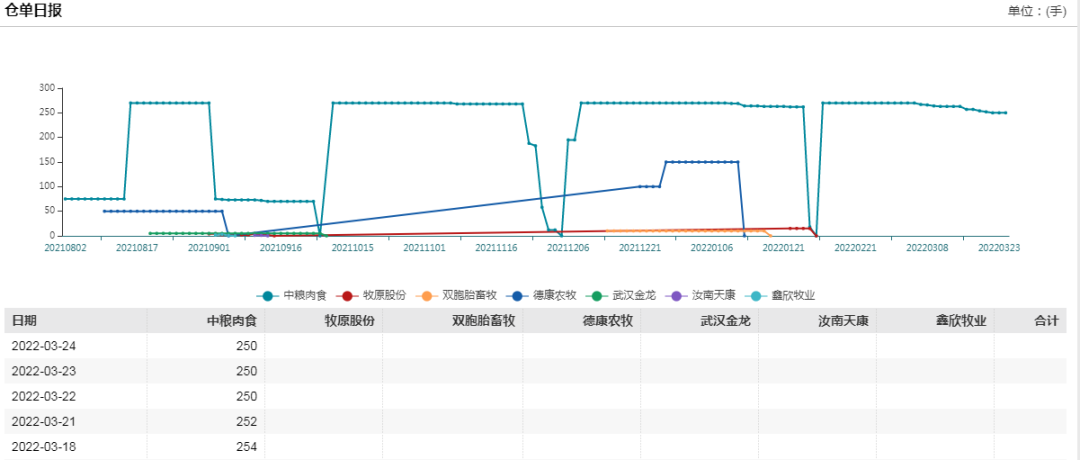Toggle the 武汉金龙 green legend entry

coord(601,295)
